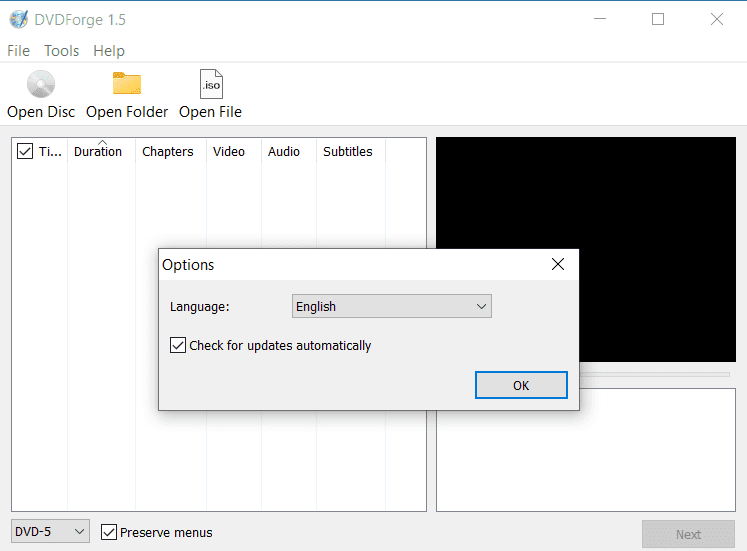This screenshot has width=747, height=551.
Task: Click the Open Disc icon
Action: [x=41, y=84]
